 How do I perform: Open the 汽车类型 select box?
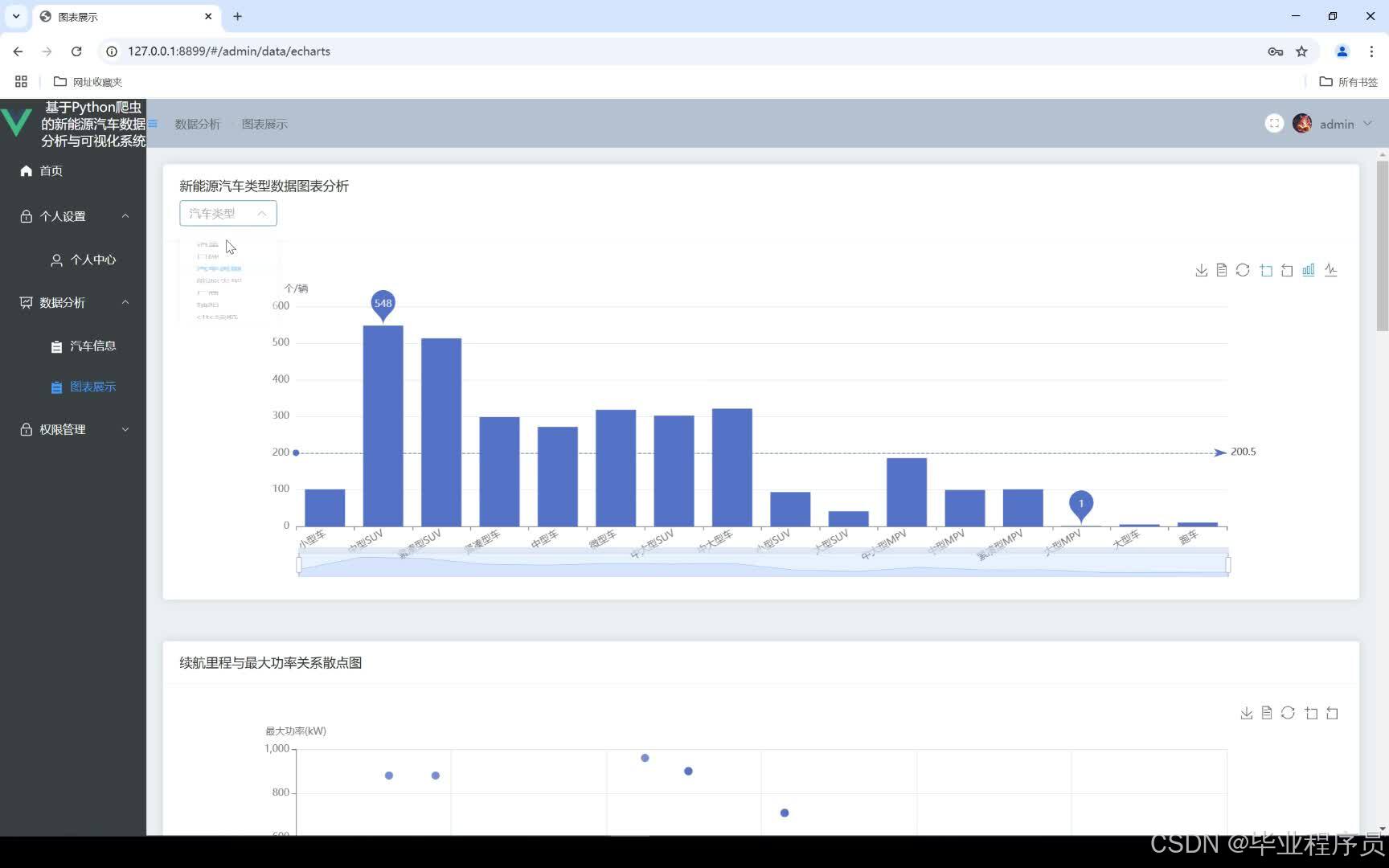(228, 213)
